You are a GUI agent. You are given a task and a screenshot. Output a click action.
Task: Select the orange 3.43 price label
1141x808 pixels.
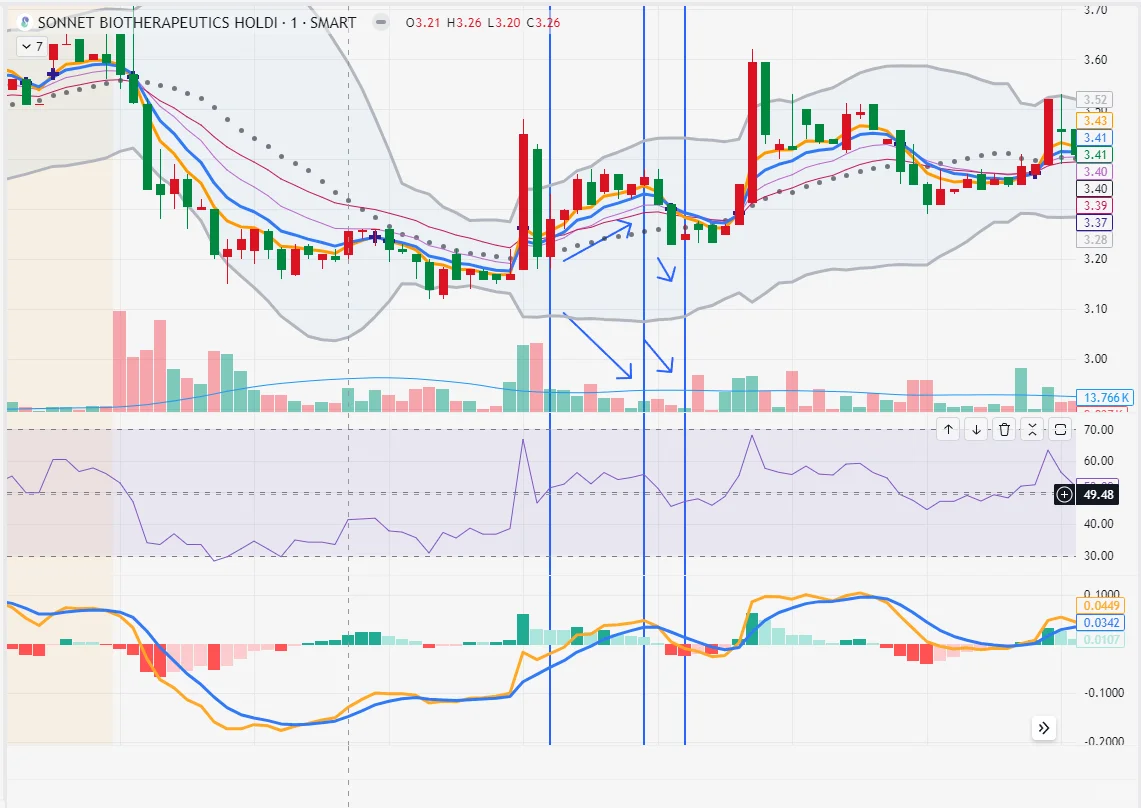[x=1094, y=121]
